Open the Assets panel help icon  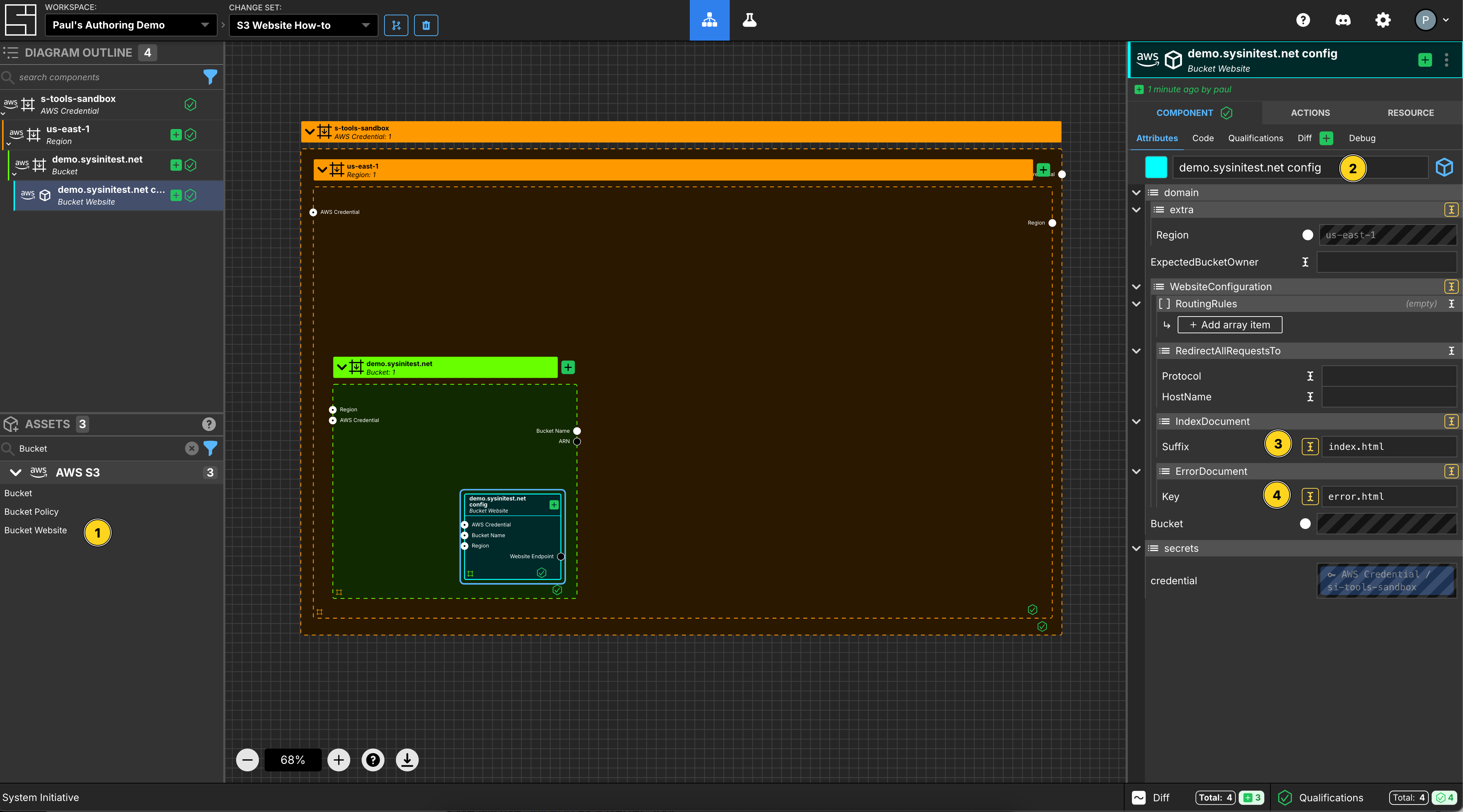click(209, 424)
